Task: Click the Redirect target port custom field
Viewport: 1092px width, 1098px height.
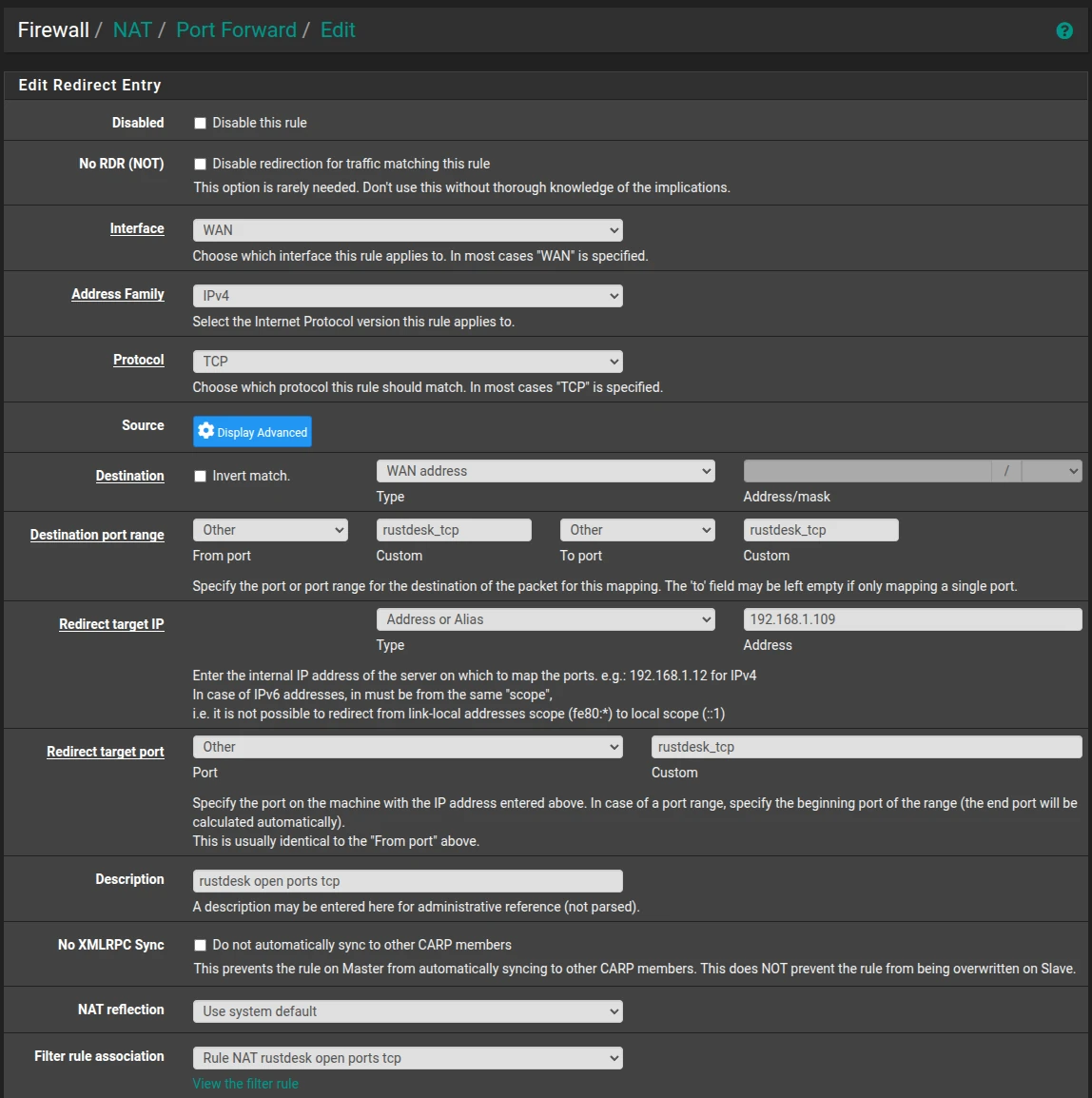Action: pyautogui.click(x=867, y=747)
